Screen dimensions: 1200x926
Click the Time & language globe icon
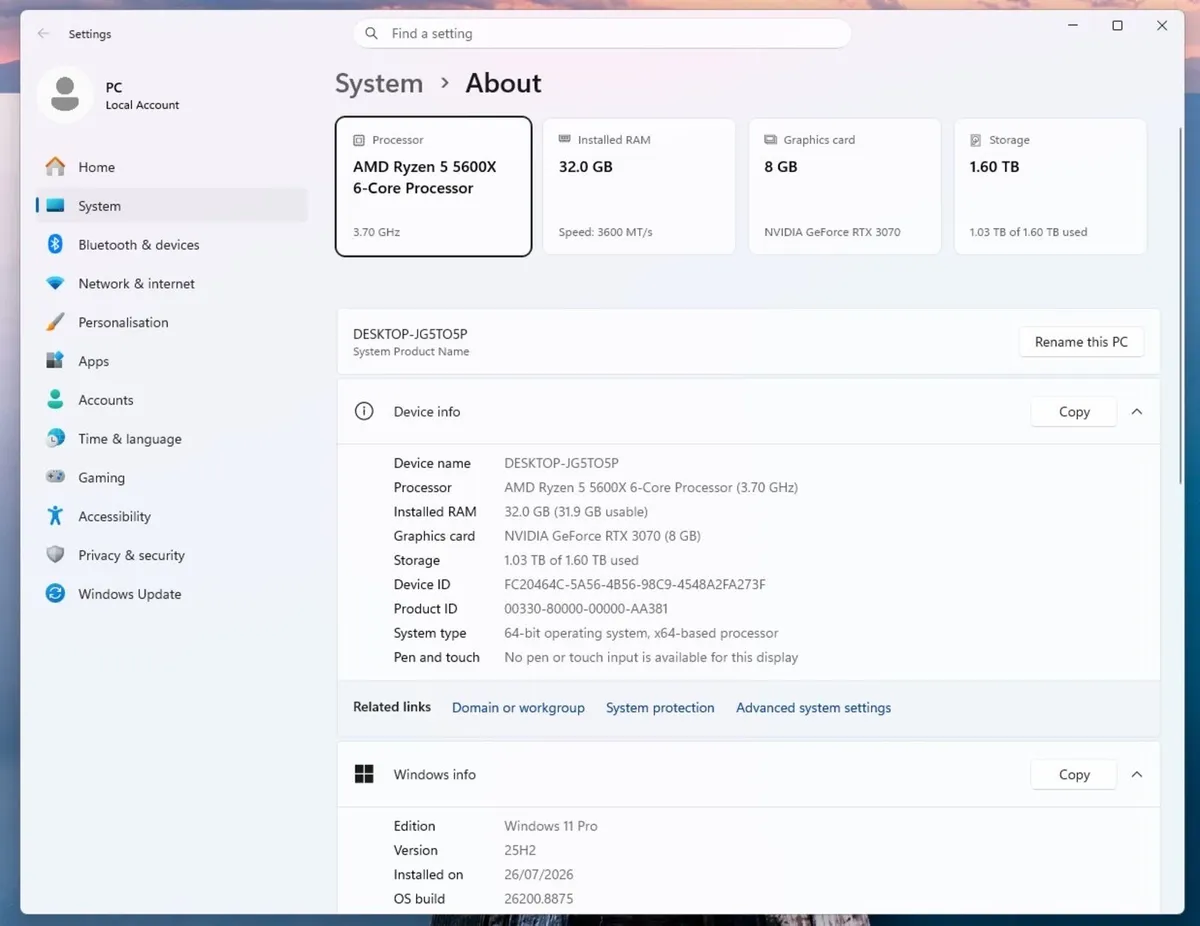pyautogui.click(x=56, y=439)
